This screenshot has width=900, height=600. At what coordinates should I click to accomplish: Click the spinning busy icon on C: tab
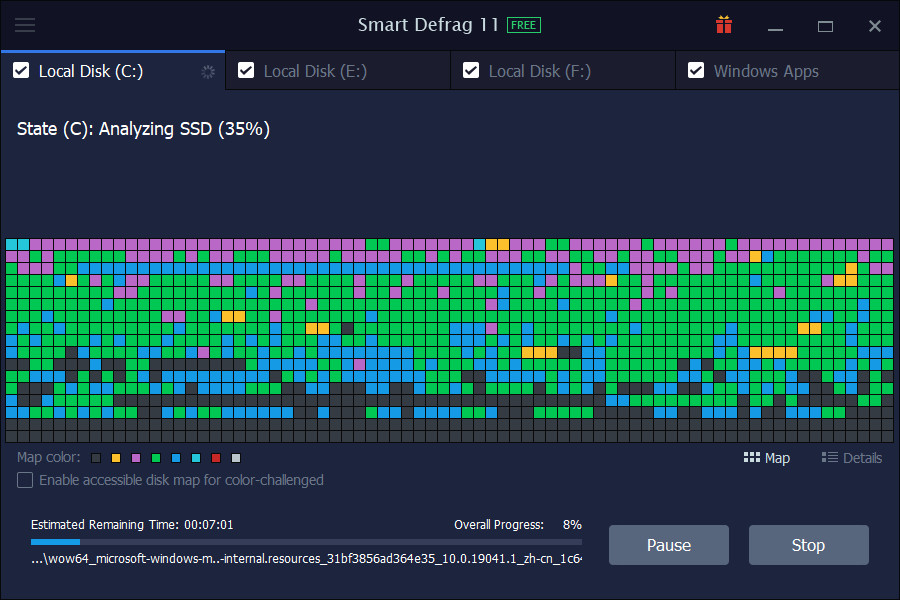click(x=208, y=72)
